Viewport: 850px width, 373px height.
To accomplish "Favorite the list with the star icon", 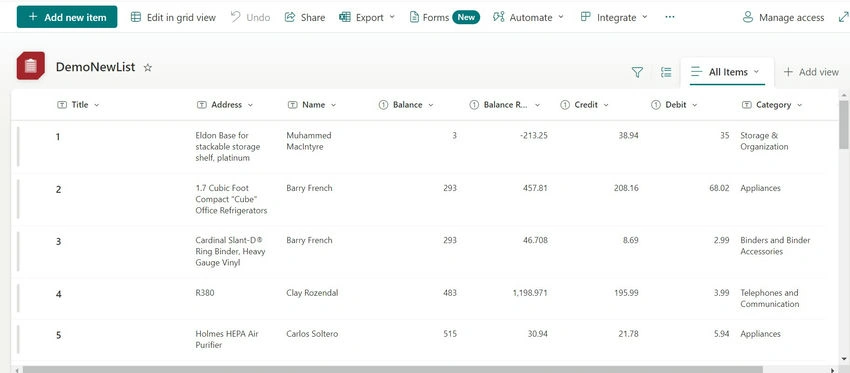I will click(147, 68).
